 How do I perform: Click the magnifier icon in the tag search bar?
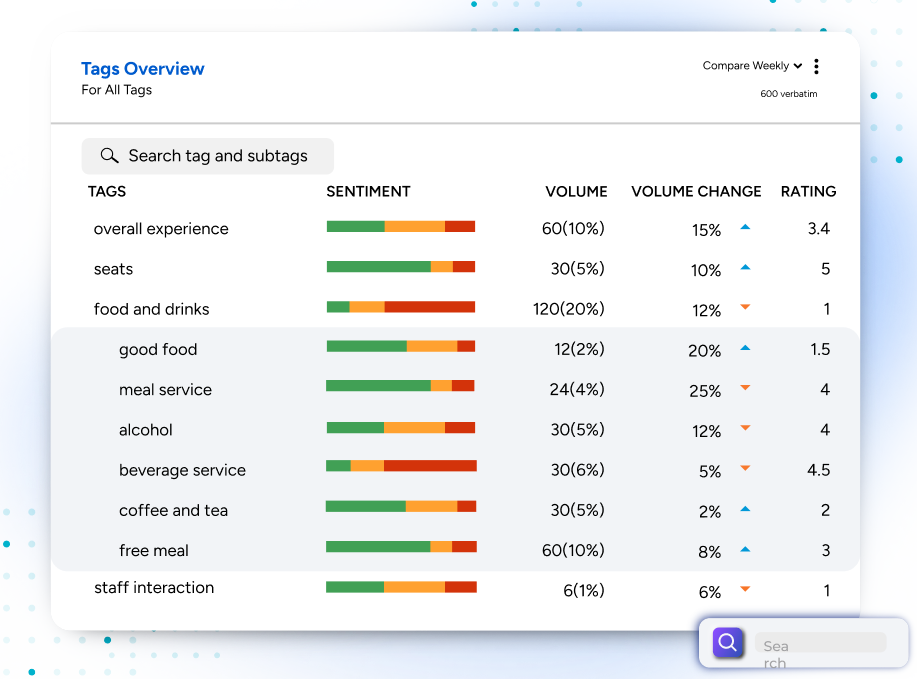109,156
